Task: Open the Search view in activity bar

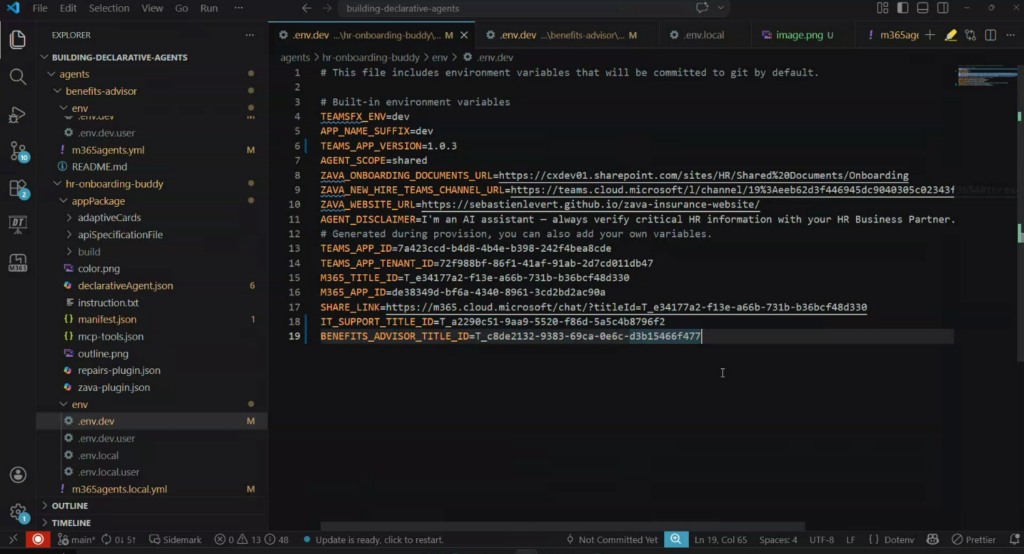Action: pos(17,77)
